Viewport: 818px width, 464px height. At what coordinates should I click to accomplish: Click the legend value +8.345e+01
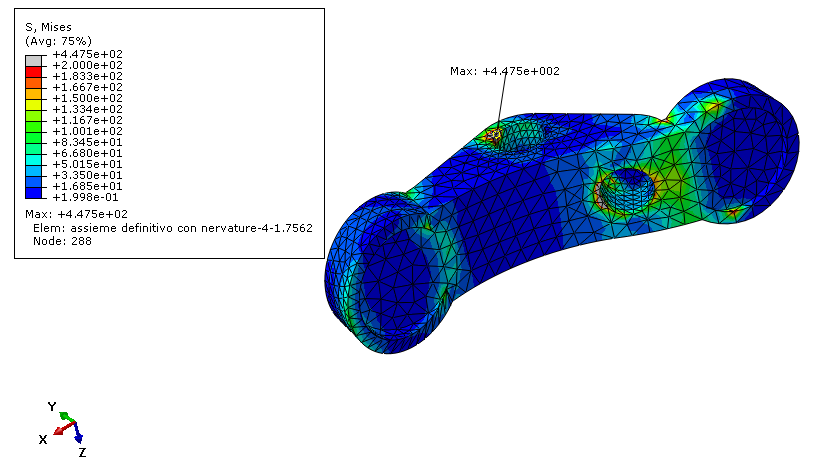[87, 142]
